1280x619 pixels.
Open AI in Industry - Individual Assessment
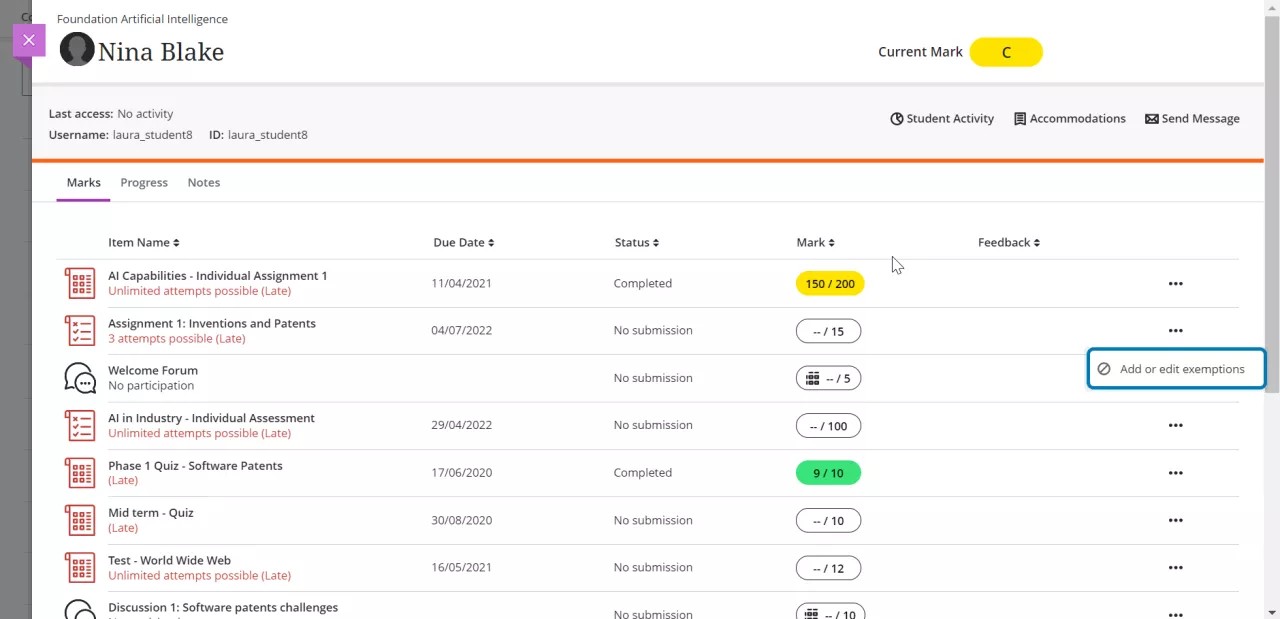(211, 418)
